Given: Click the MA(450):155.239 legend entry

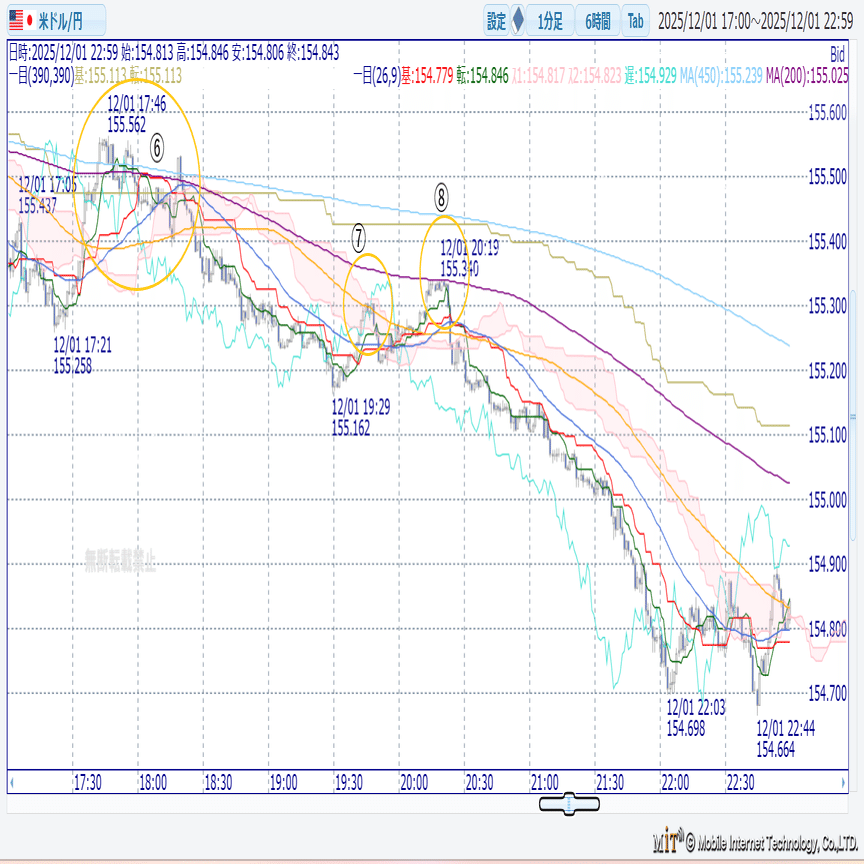Looking at the screenshot, I should tap(721, 76).
